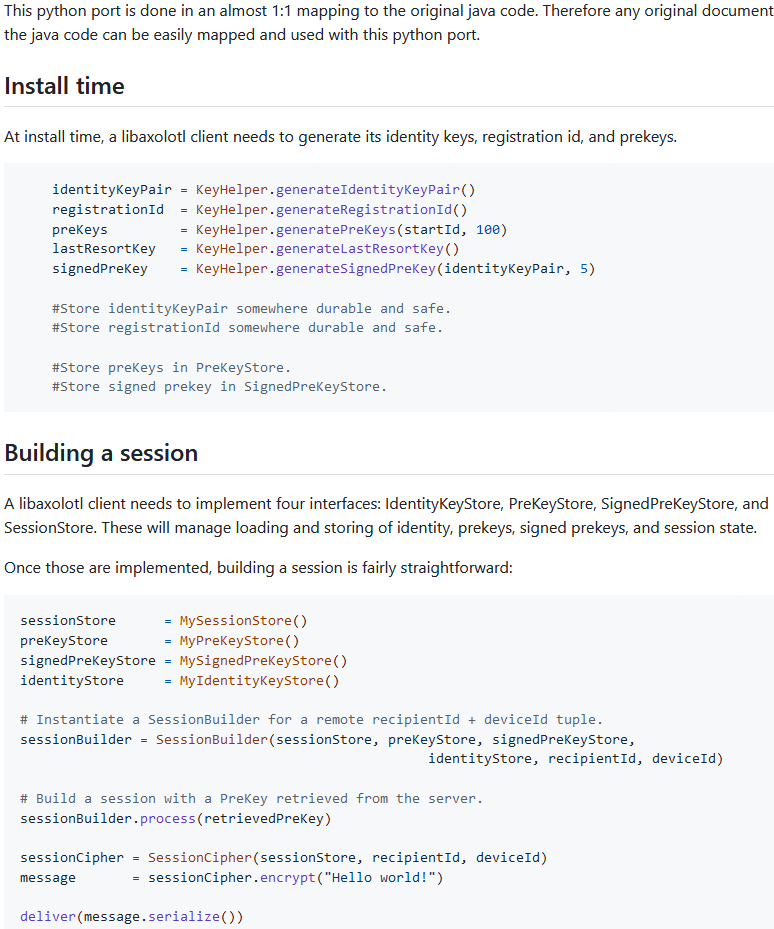Click SessionCipher constructor in code

(200, 858)
